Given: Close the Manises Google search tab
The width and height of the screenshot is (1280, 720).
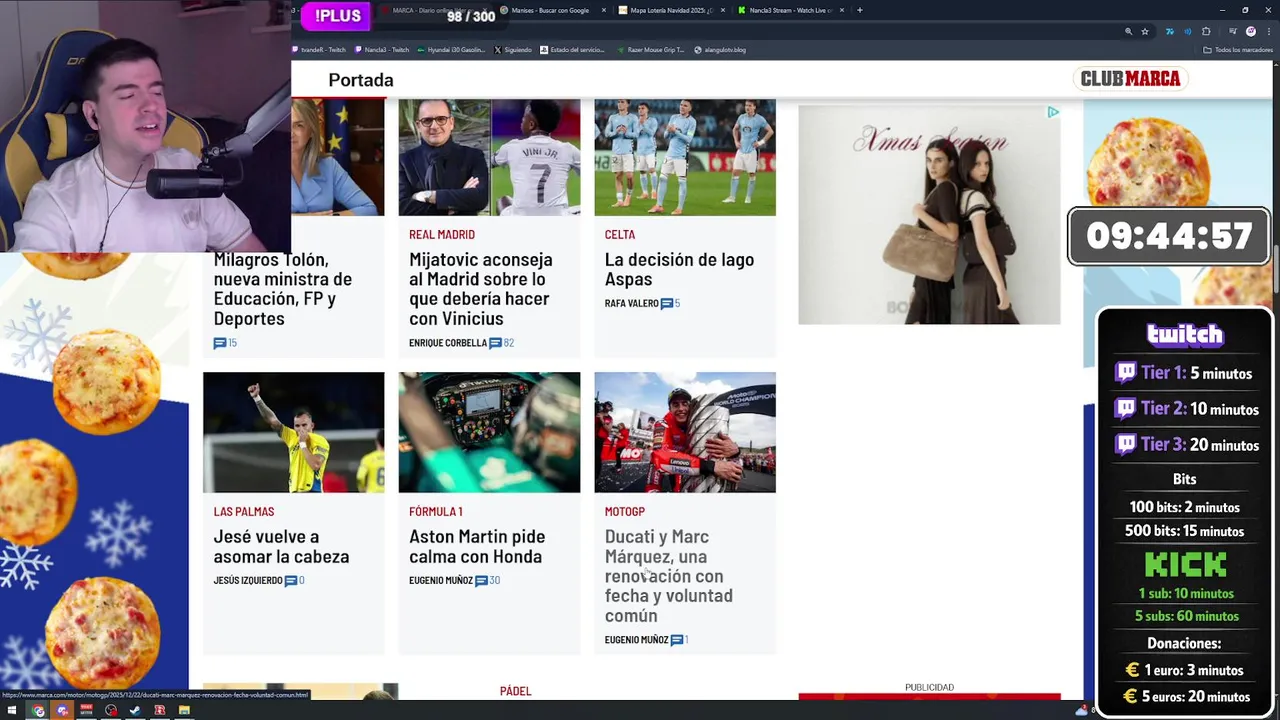Looking at the screenshot, I should coord(604,10).
